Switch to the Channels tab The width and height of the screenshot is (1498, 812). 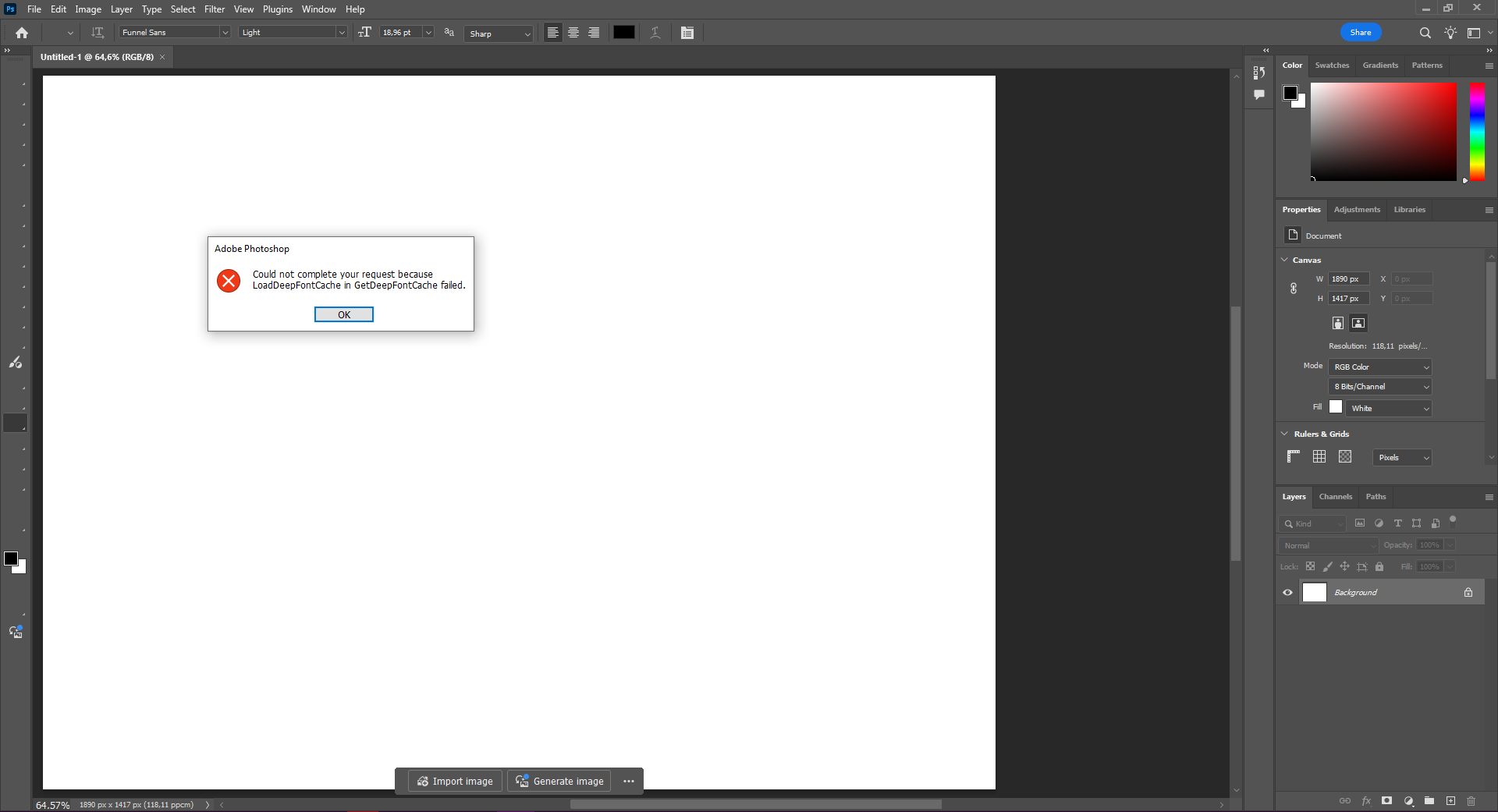coord(1335,497)
